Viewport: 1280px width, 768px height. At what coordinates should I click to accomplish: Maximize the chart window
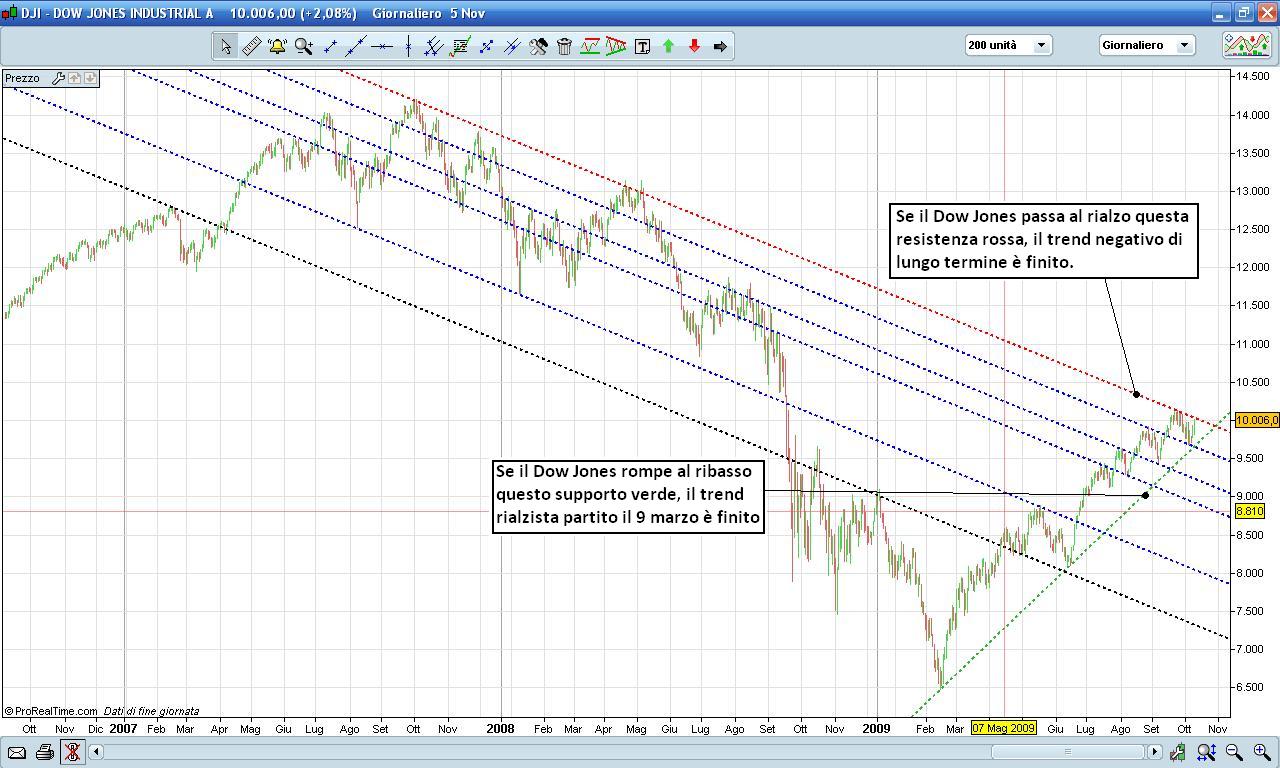click(x=1243, y=13)
